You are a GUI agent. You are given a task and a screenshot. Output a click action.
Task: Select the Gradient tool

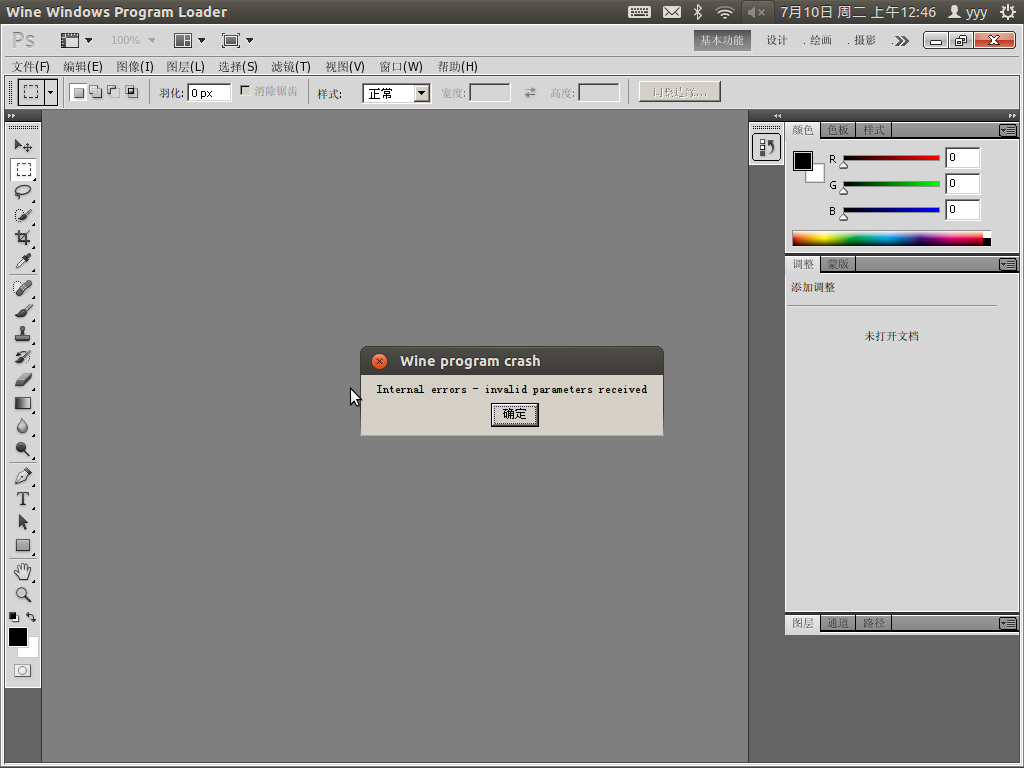(23, 403)
